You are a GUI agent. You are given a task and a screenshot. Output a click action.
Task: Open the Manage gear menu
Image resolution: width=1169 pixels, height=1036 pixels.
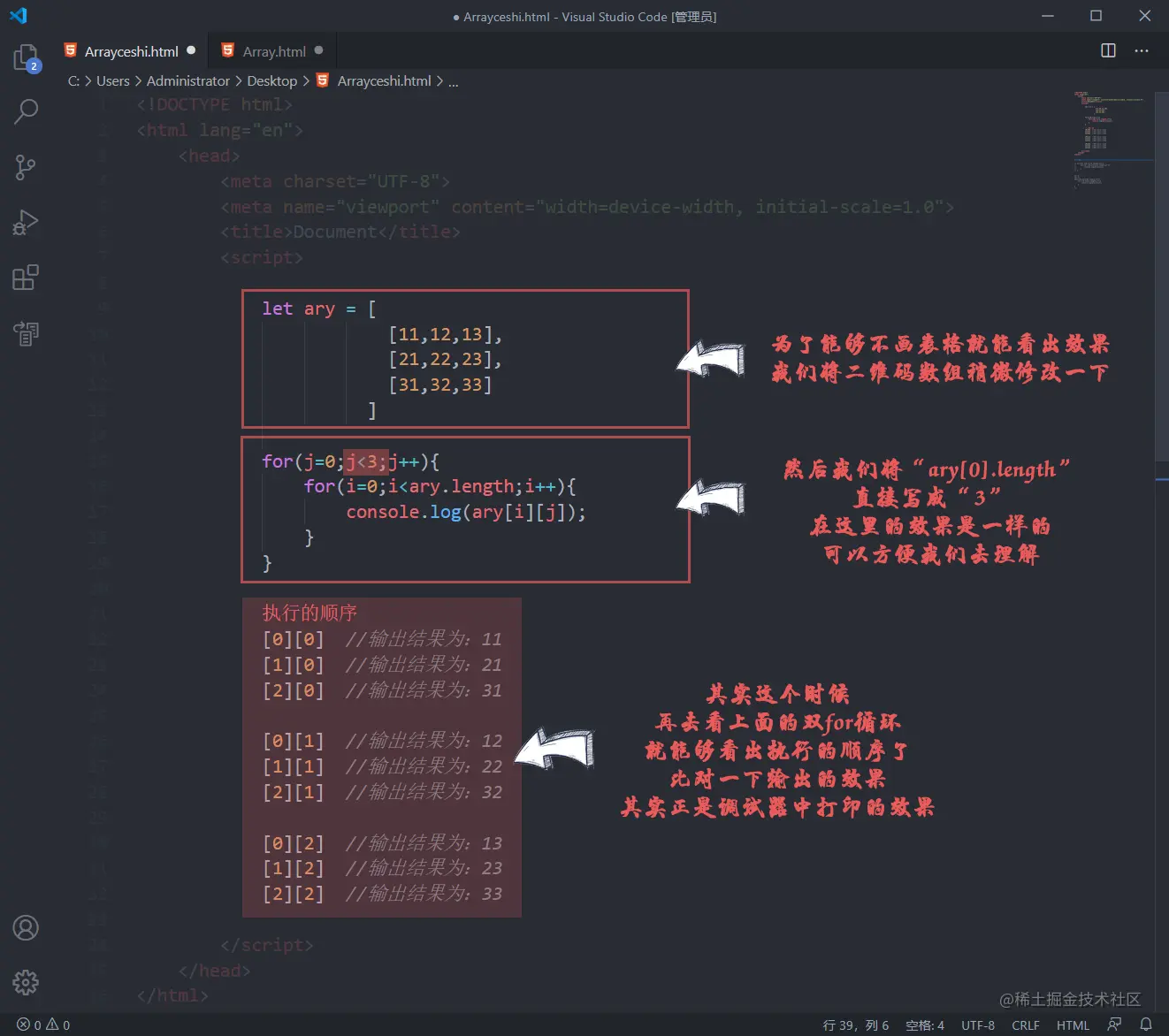[x=26, y=982]
